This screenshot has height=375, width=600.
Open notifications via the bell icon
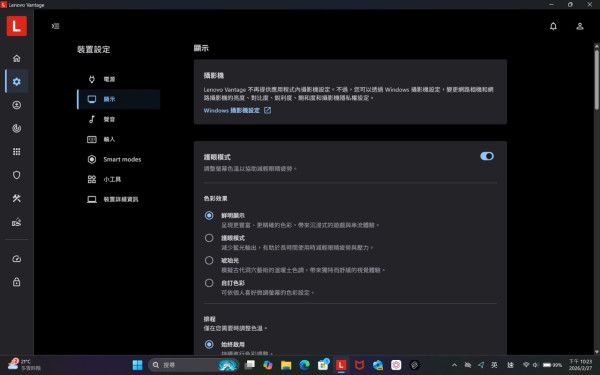pyautogui.click(x=553, y=26)
